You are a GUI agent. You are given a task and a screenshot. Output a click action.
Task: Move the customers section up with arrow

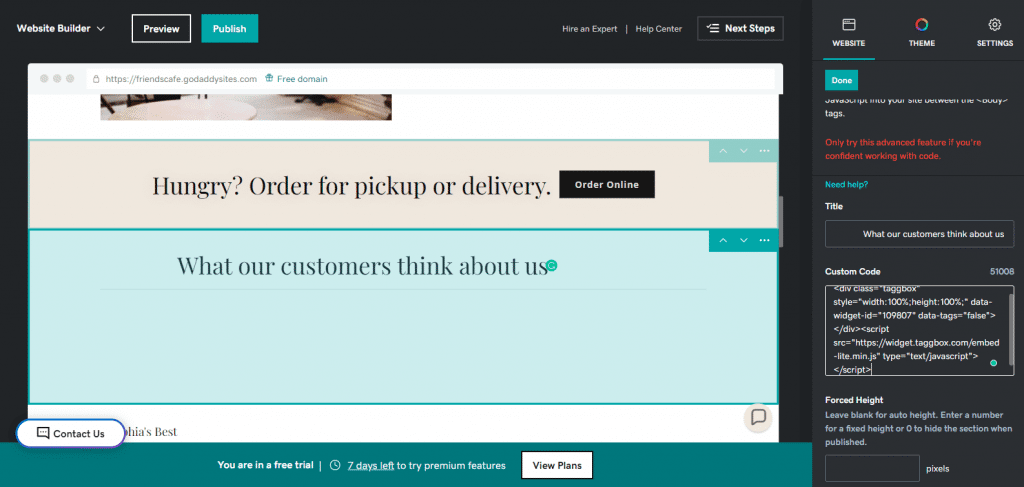pyautogui.click(x=722, y=241)
